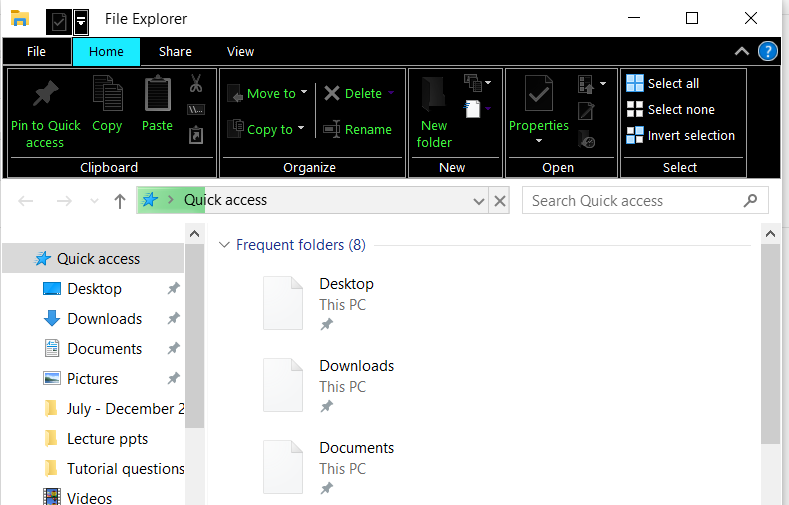Click the Delete X icon
The image size is (789, 505).
[x=332, y=93]
